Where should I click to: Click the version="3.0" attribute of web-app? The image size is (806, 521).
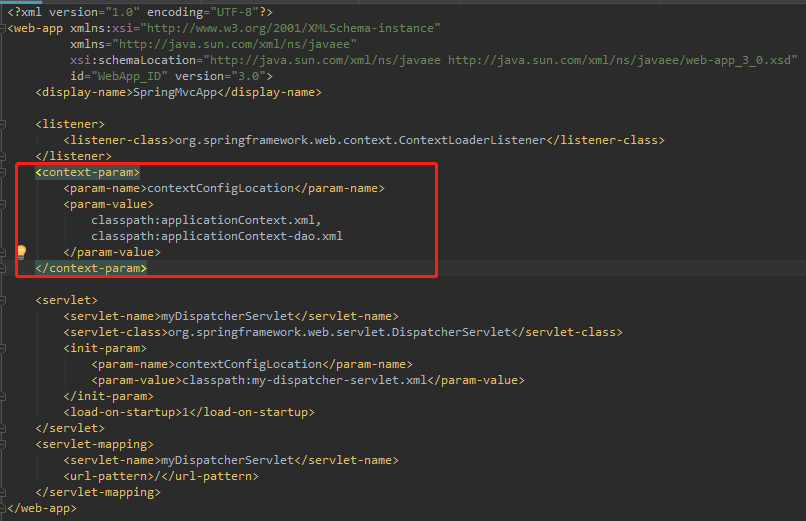click(220, 76)
